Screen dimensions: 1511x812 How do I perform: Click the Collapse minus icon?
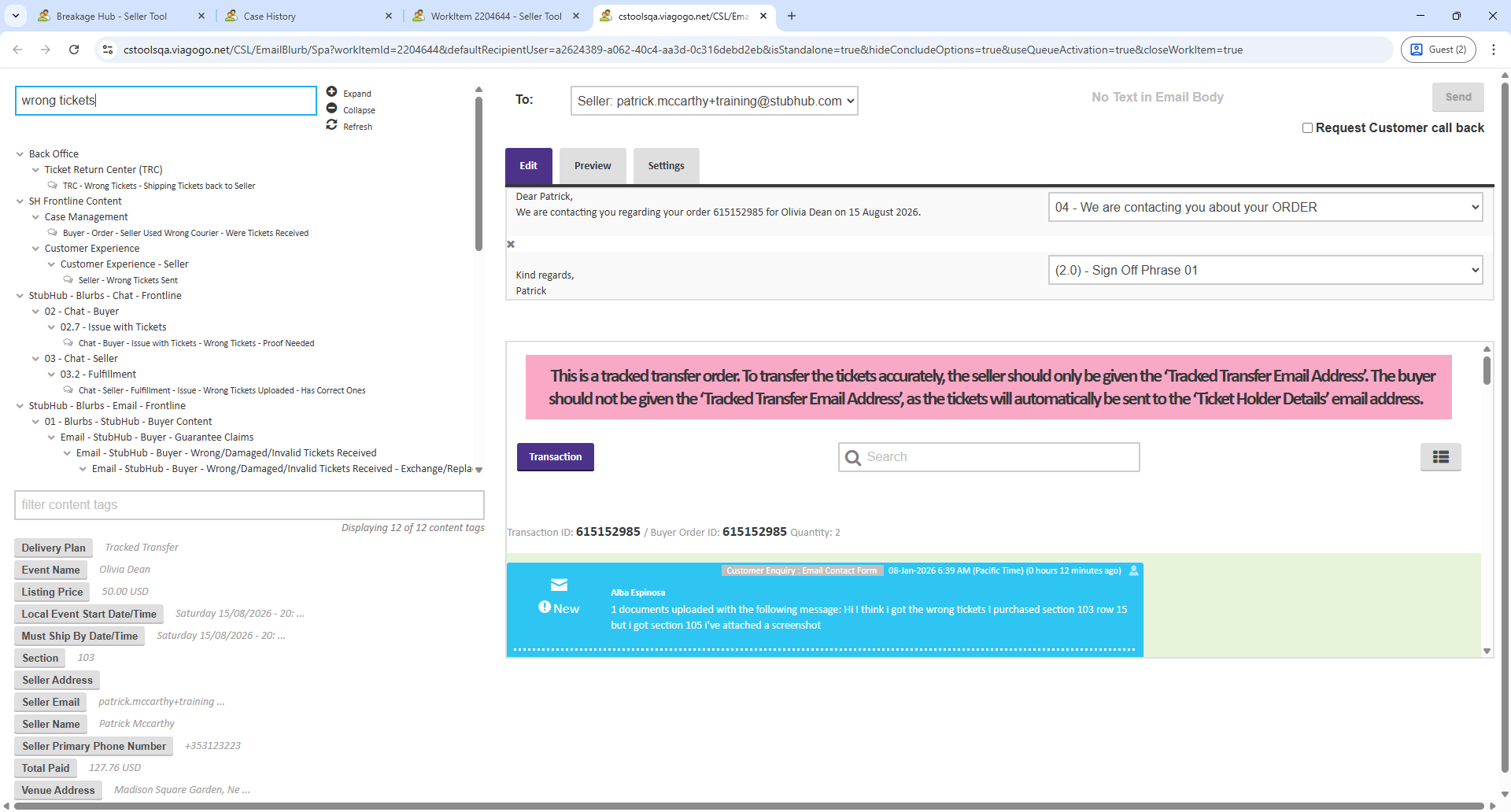point(331,109)
